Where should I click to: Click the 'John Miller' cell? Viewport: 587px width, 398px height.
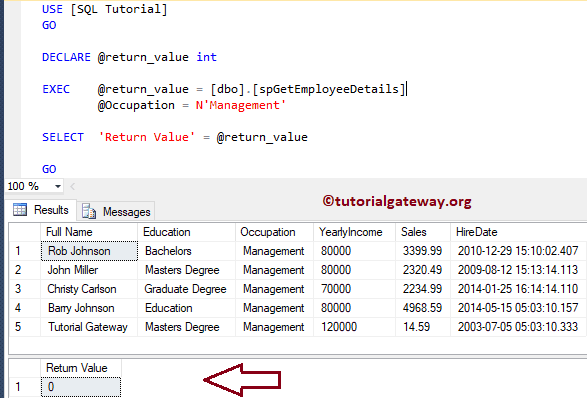(x=89, y=270)
